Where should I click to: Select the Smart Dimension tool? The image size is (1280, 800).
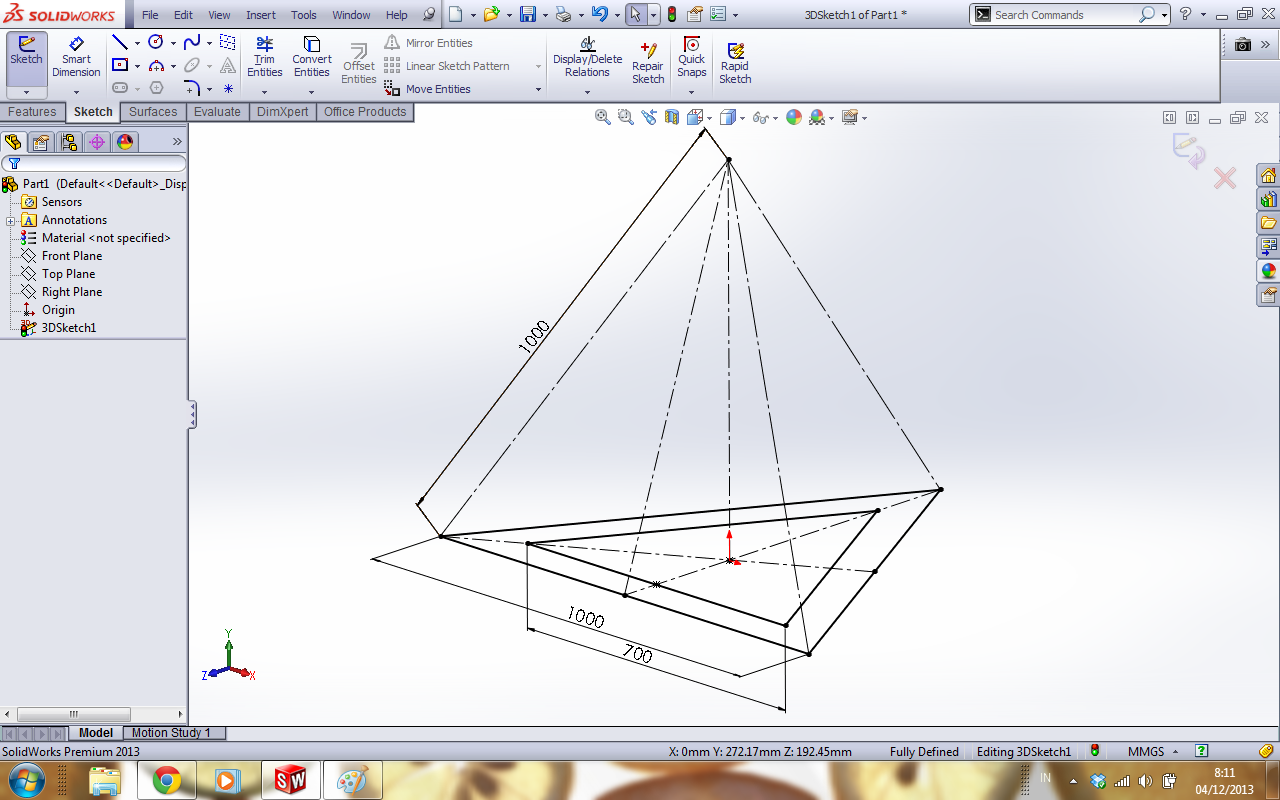(x=76, y=58)
